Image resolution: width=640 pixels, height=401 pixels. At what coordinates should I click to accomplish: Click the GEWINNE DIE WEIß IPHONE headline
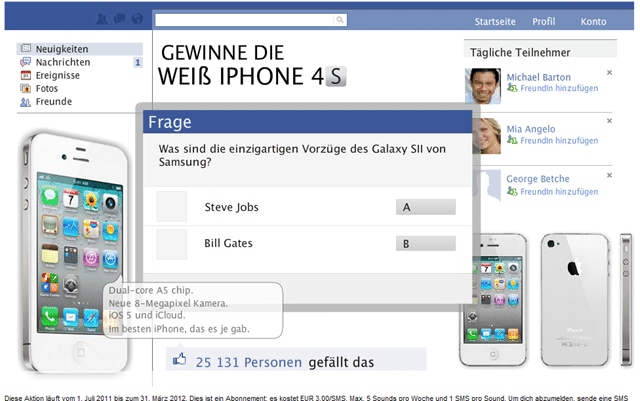pos(252,65)
